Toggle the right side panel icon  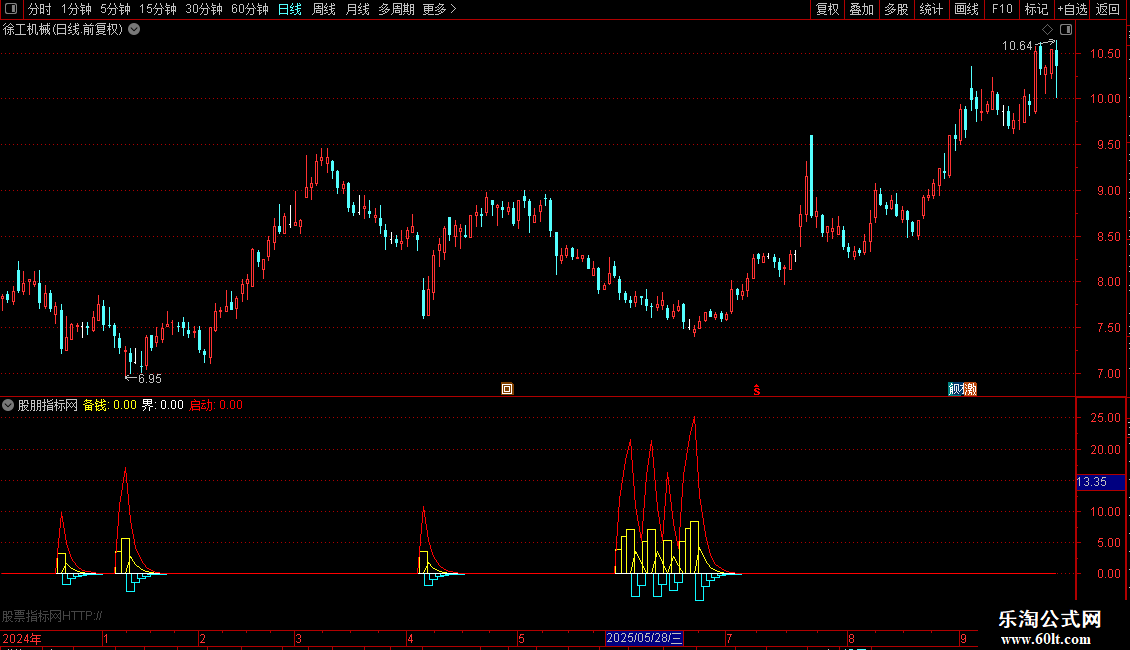tap(1066, 30)
